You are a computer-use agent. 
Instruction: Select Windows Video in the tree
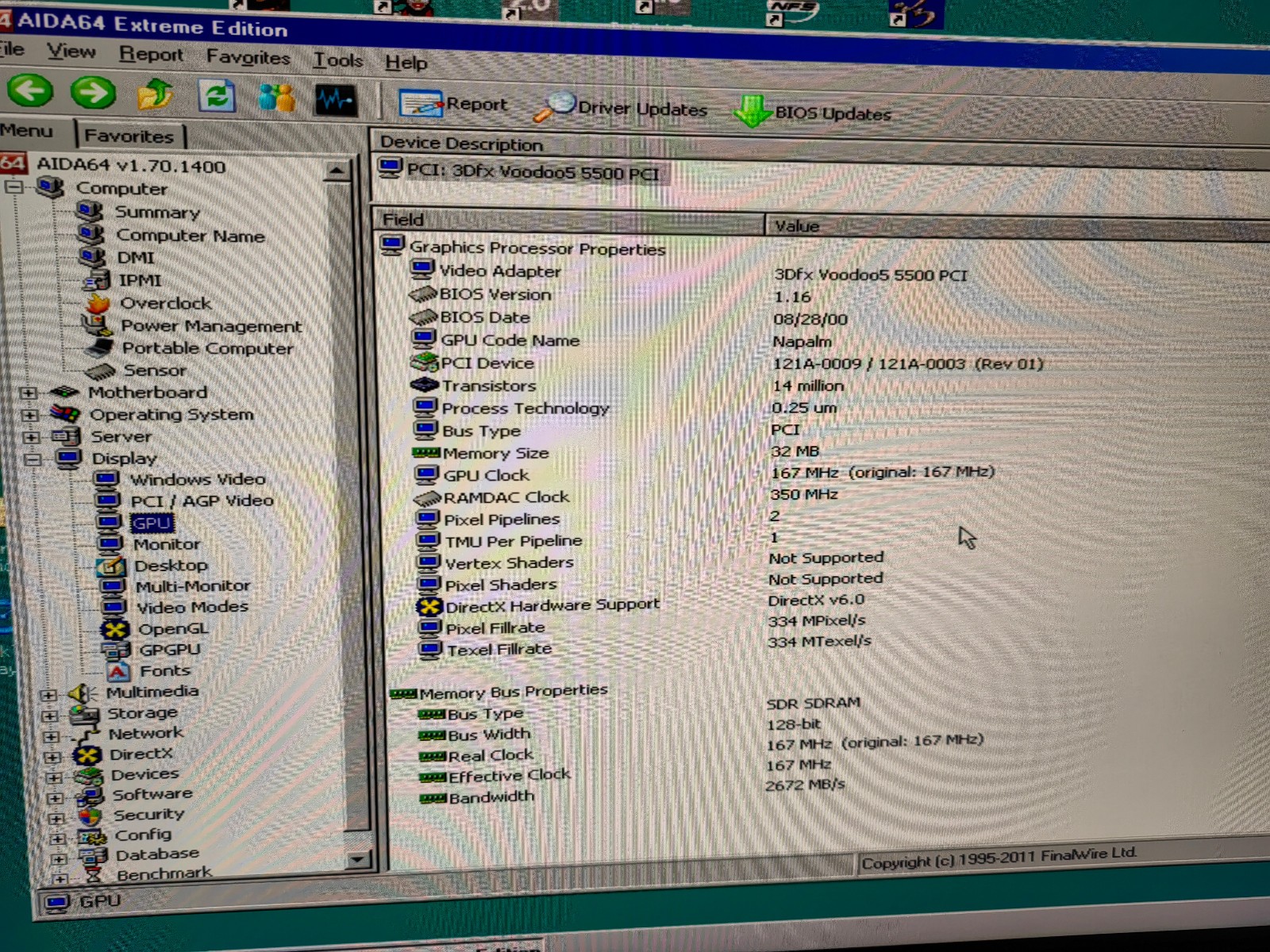(x=198, y=479)
